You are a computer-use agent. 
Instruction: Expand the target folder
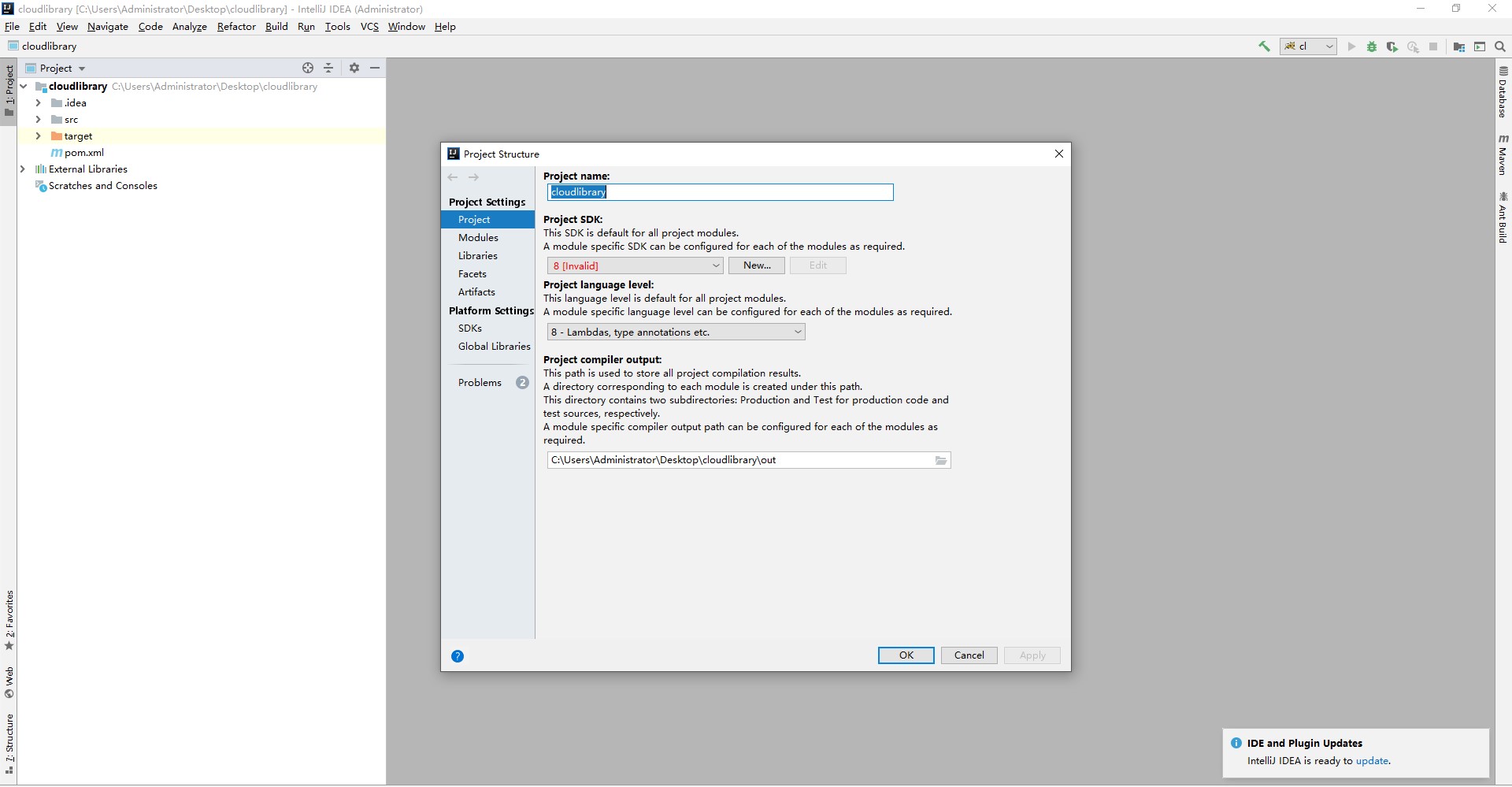38,135
